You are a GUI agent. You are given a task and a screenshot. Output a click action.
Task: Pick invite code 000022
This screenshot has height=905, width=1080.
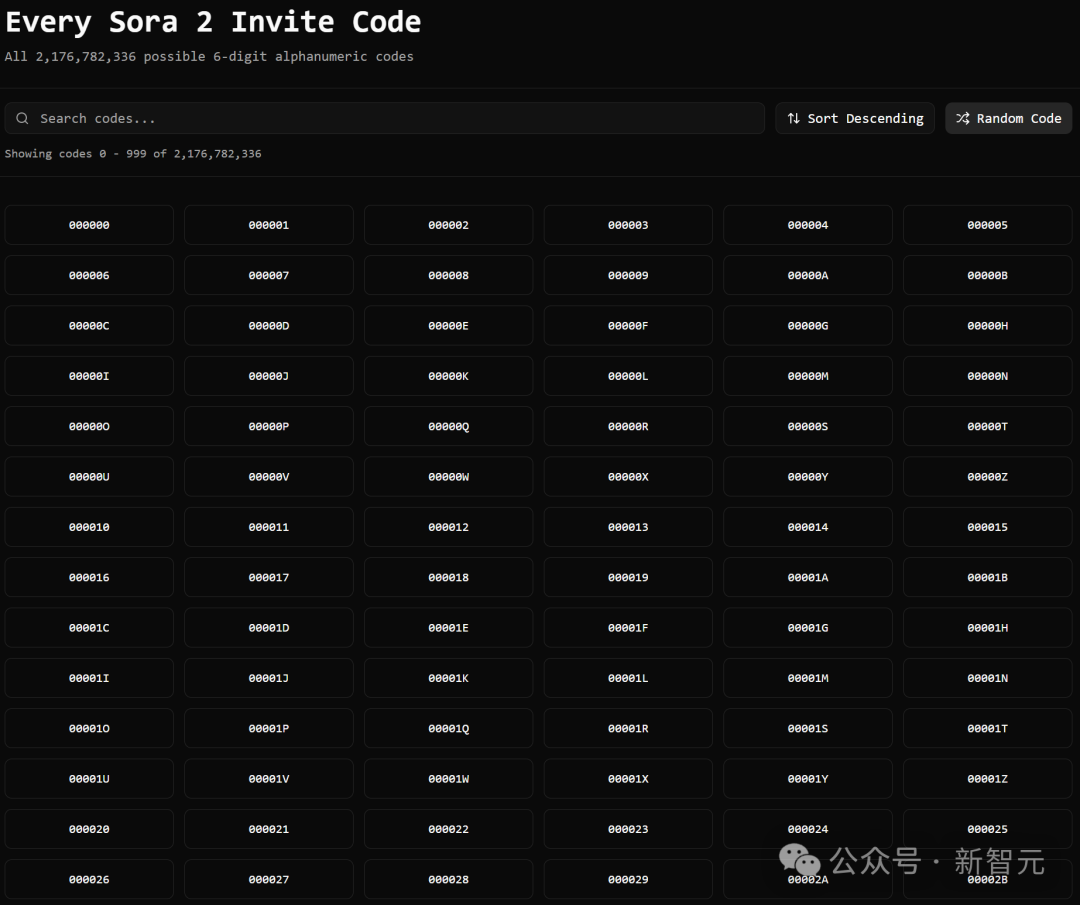coord(448,829)
